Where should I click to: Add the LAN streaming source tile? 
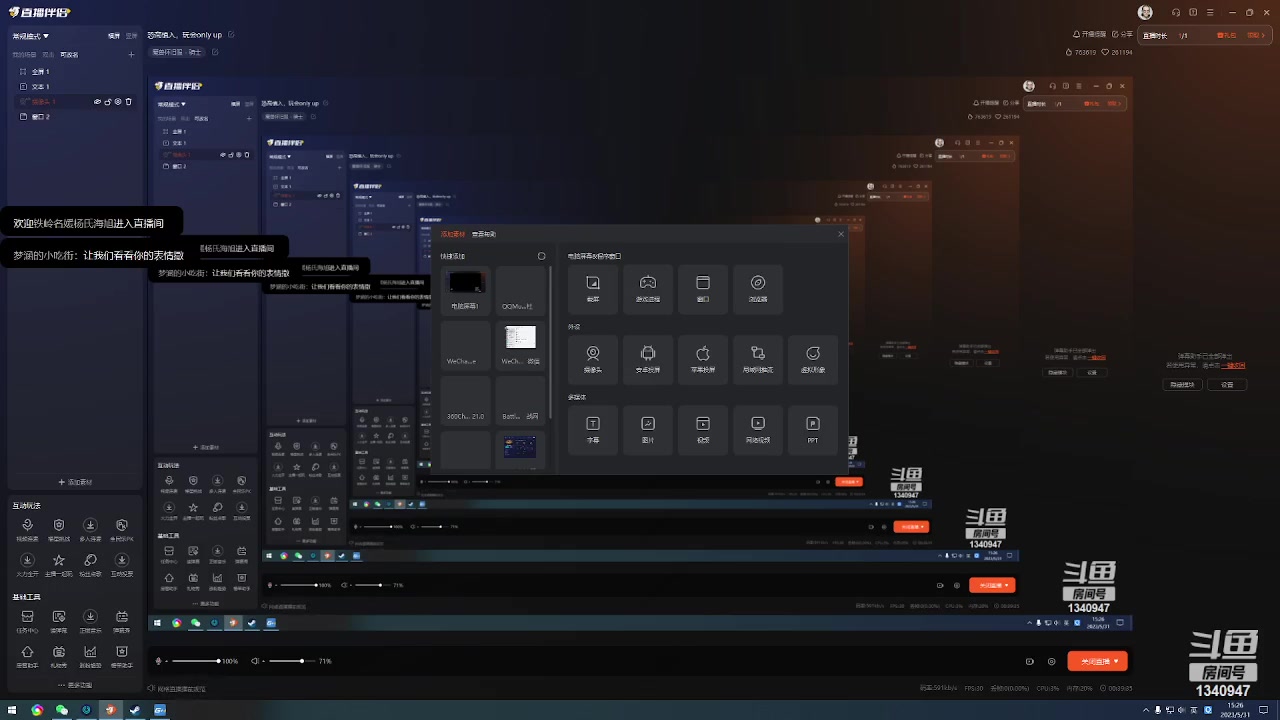click(x=758, y=360)
